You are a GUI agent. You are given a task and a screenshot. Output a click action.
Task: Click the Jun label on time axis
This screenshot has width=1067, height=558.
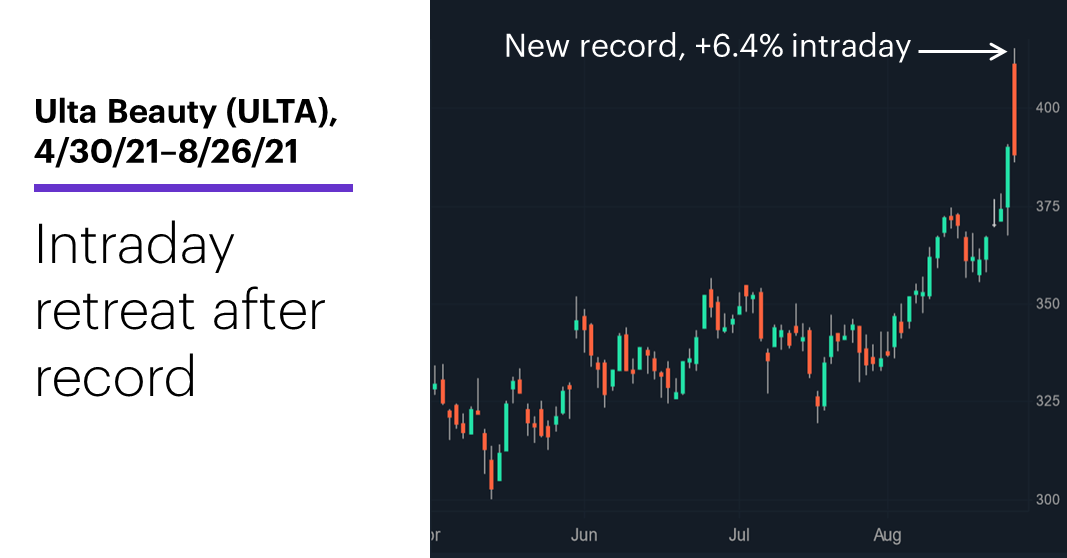coord(584,535)
